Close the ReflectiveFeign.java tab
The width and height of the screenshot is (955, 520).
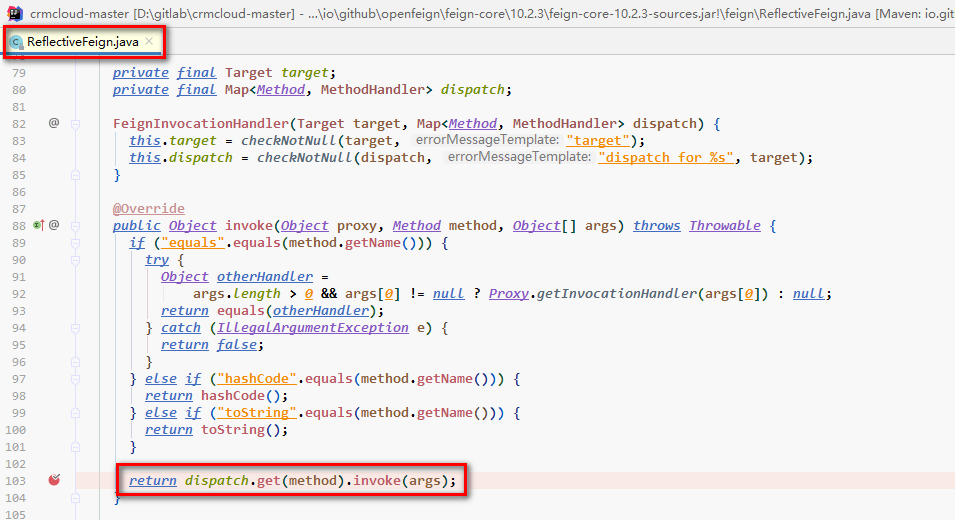(149, 41)
